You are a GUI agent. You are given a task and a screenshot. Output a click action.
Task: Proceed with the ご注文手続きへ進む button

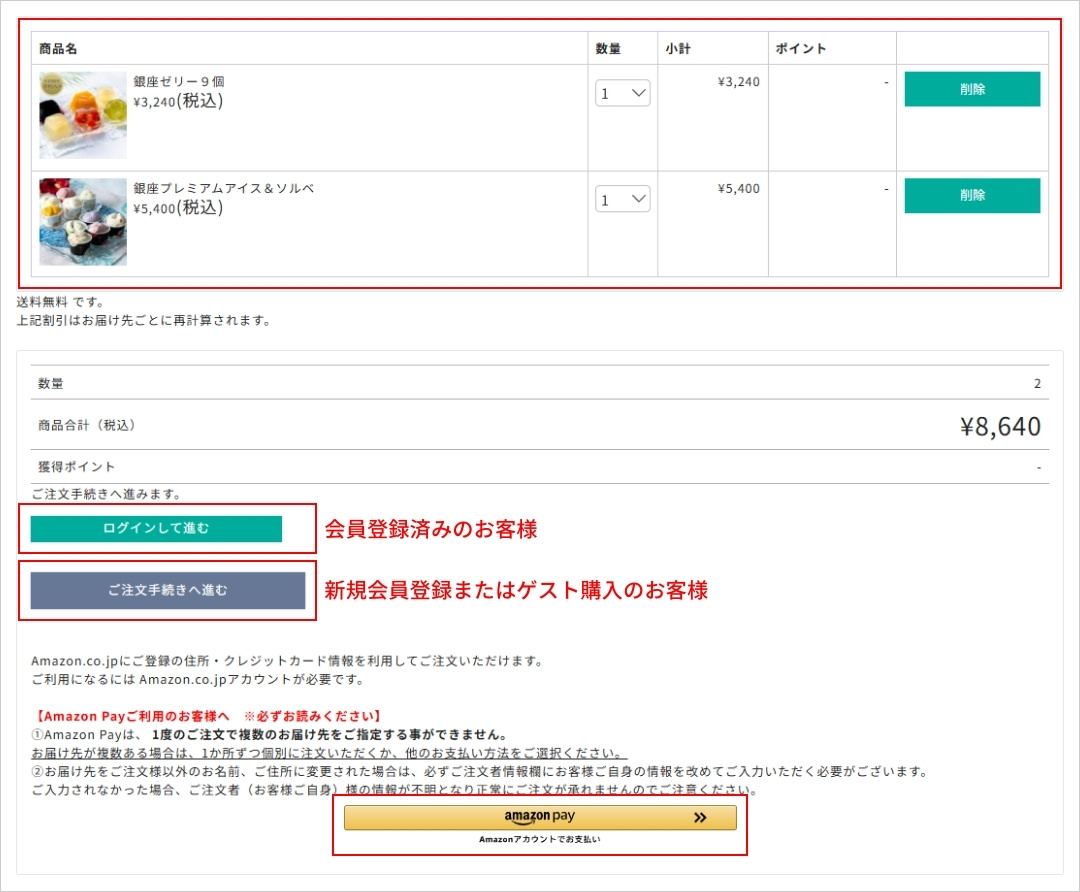click(x=167, y=590)
